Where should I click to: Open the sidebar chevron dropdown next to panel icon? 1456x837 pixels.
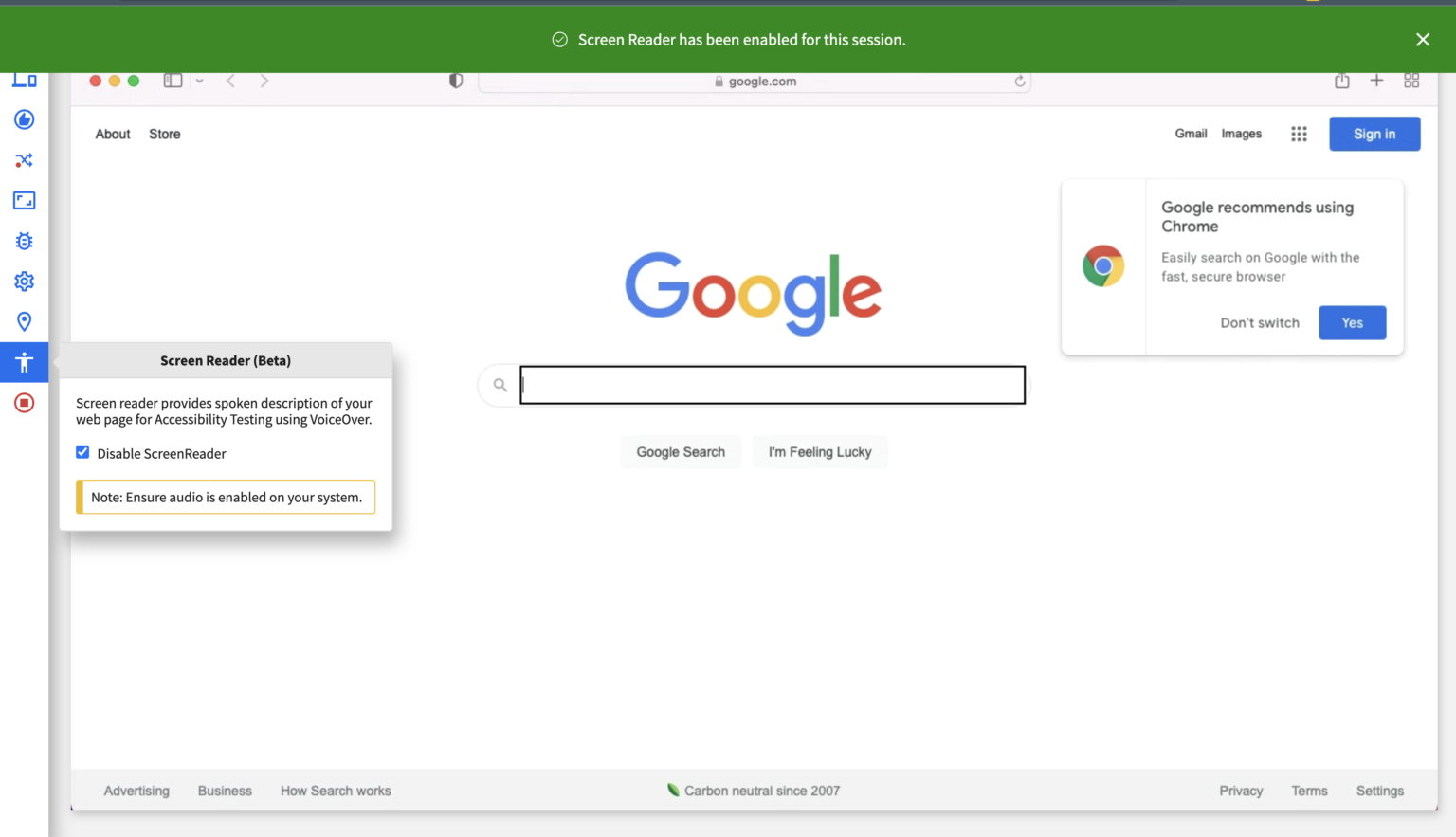[x=199, y=81]
